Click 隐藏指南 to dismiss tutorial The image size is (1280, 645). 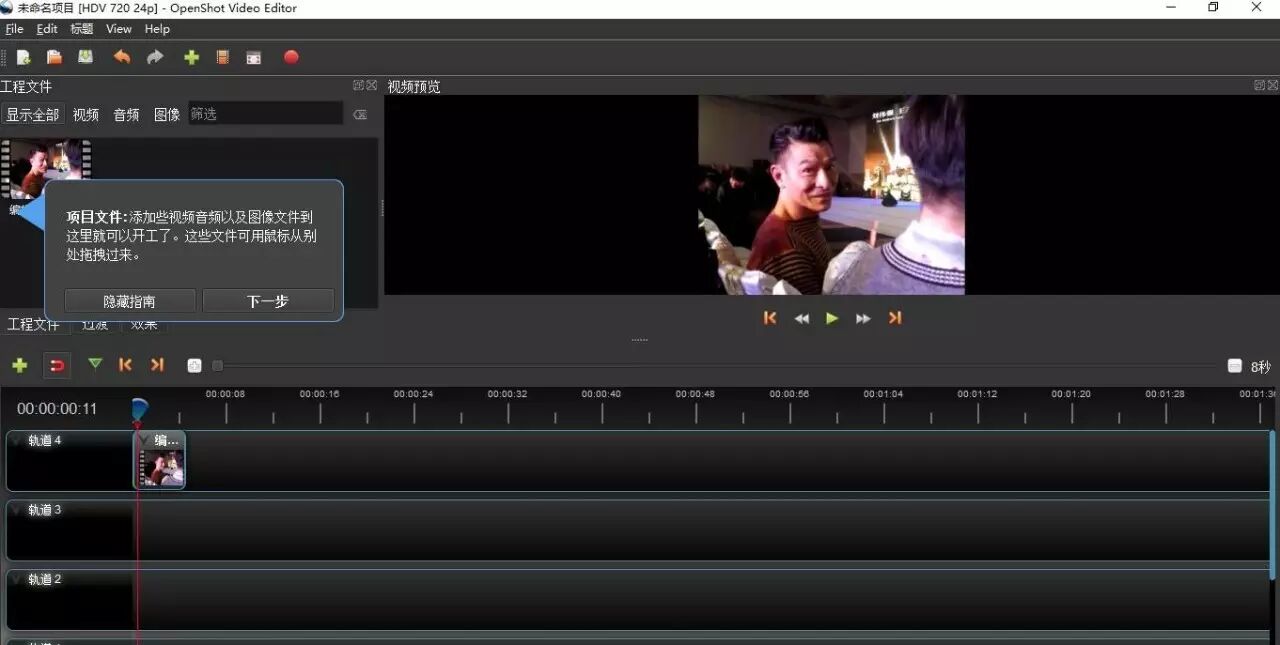click(129, 301)
